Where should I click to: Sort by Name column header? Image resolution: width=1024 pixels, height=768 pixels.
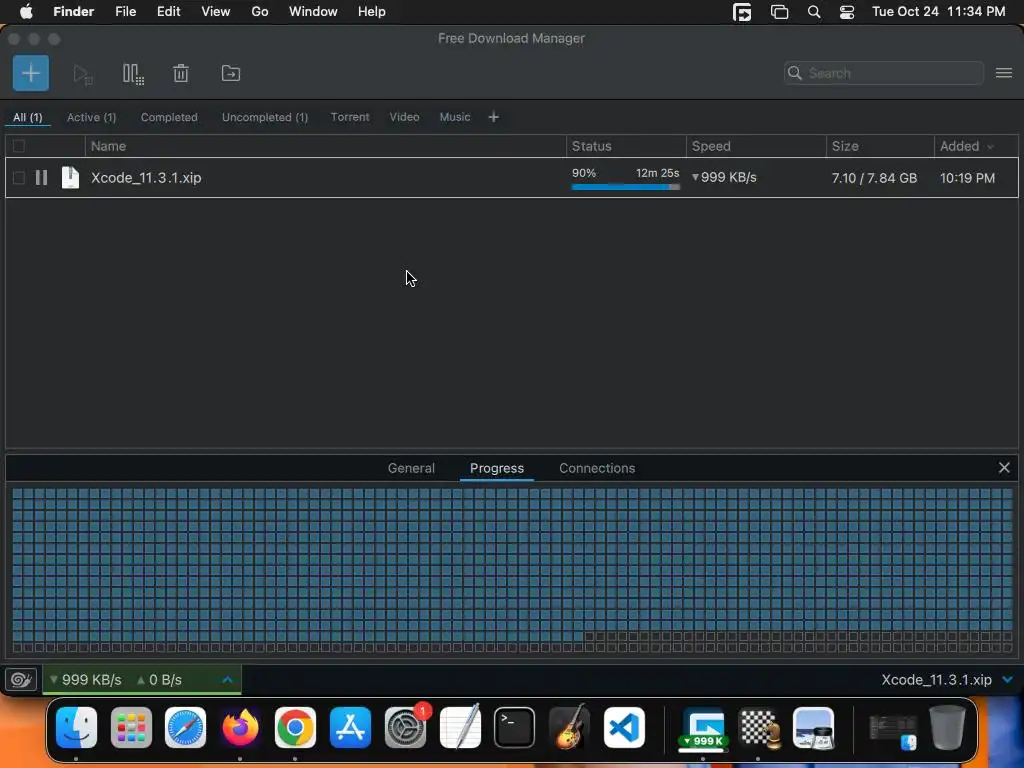click(325, 146)
